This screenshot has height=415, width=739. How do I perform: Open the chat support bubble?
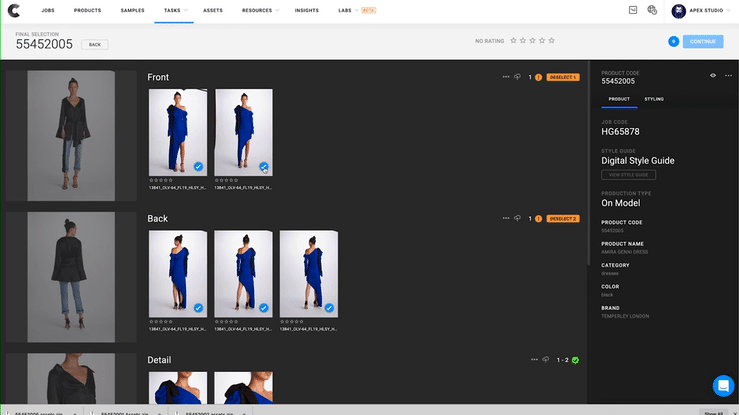(x=722, y=386)
